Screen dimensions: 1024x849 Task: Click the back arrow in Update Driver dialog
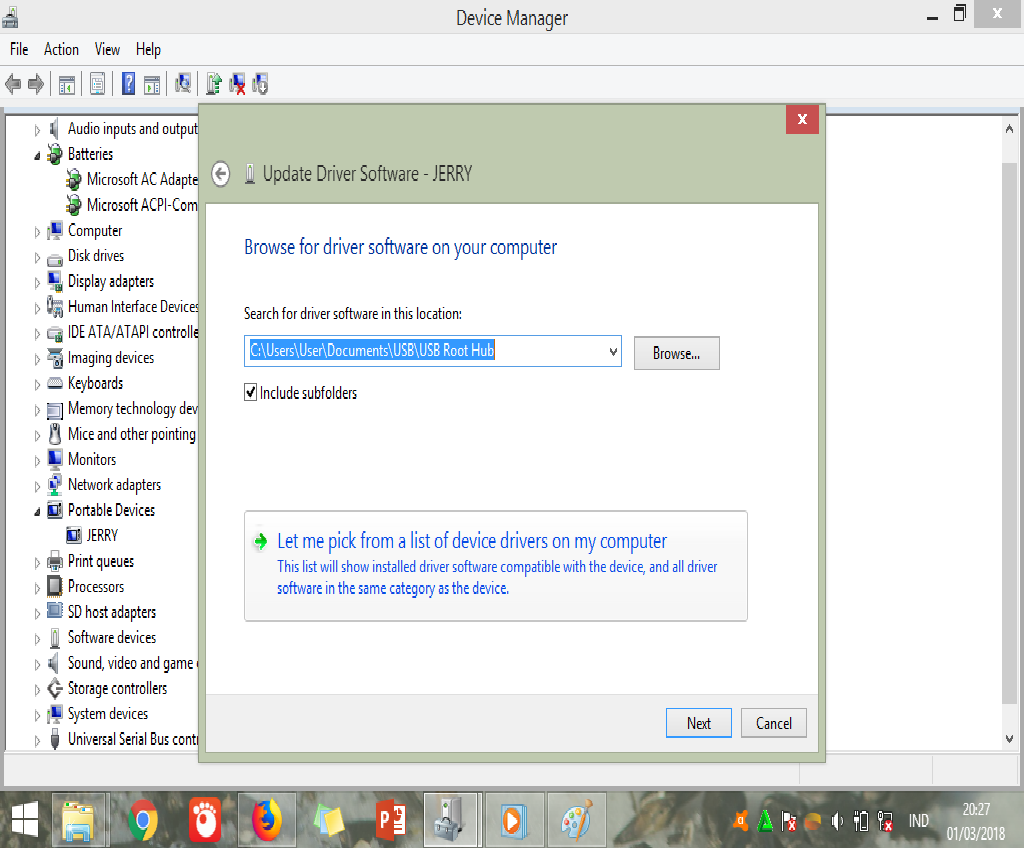221,174
